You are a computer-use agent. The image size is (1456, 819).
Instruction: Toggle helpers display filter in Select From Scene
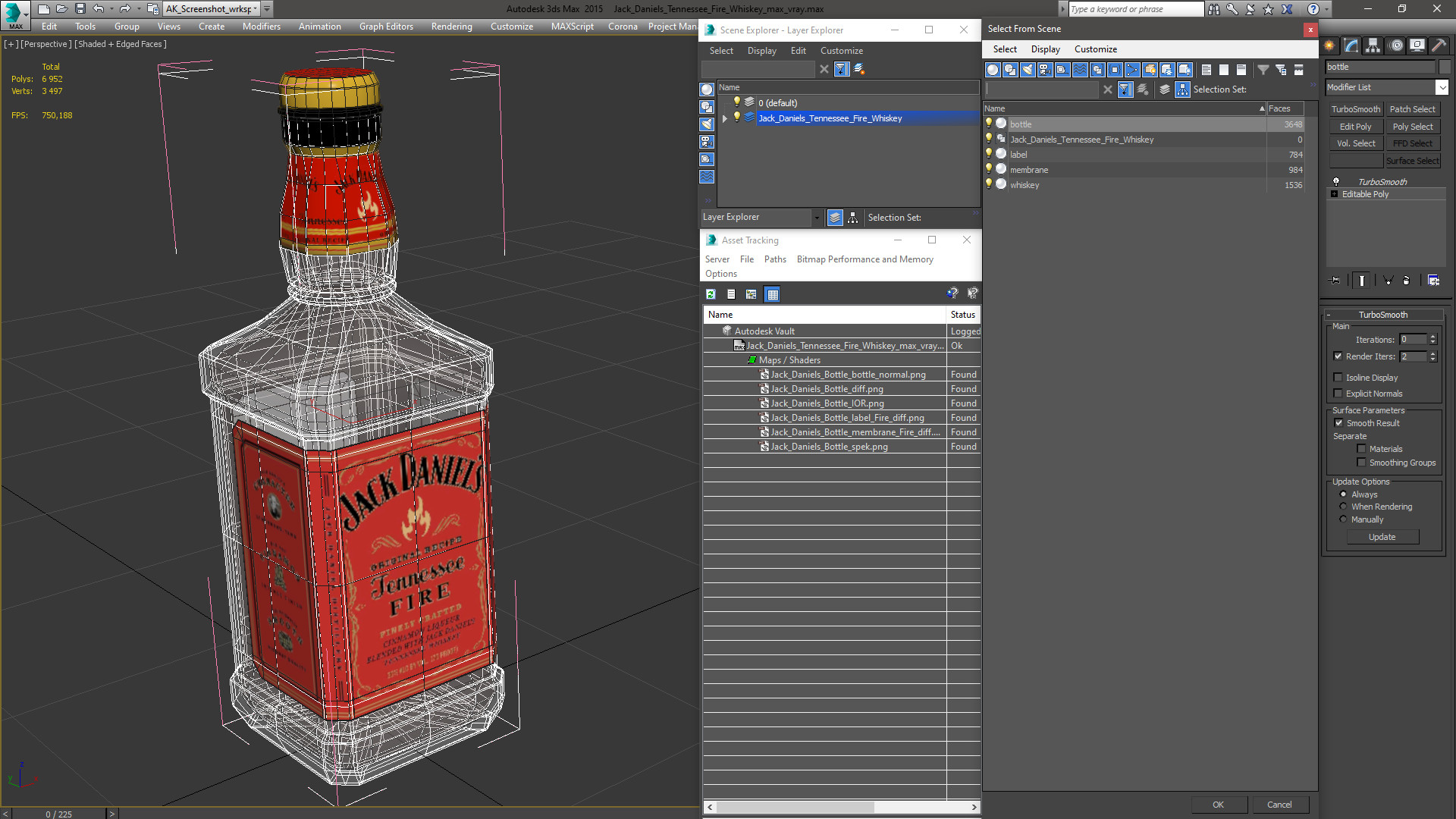tap(1062, 70)
